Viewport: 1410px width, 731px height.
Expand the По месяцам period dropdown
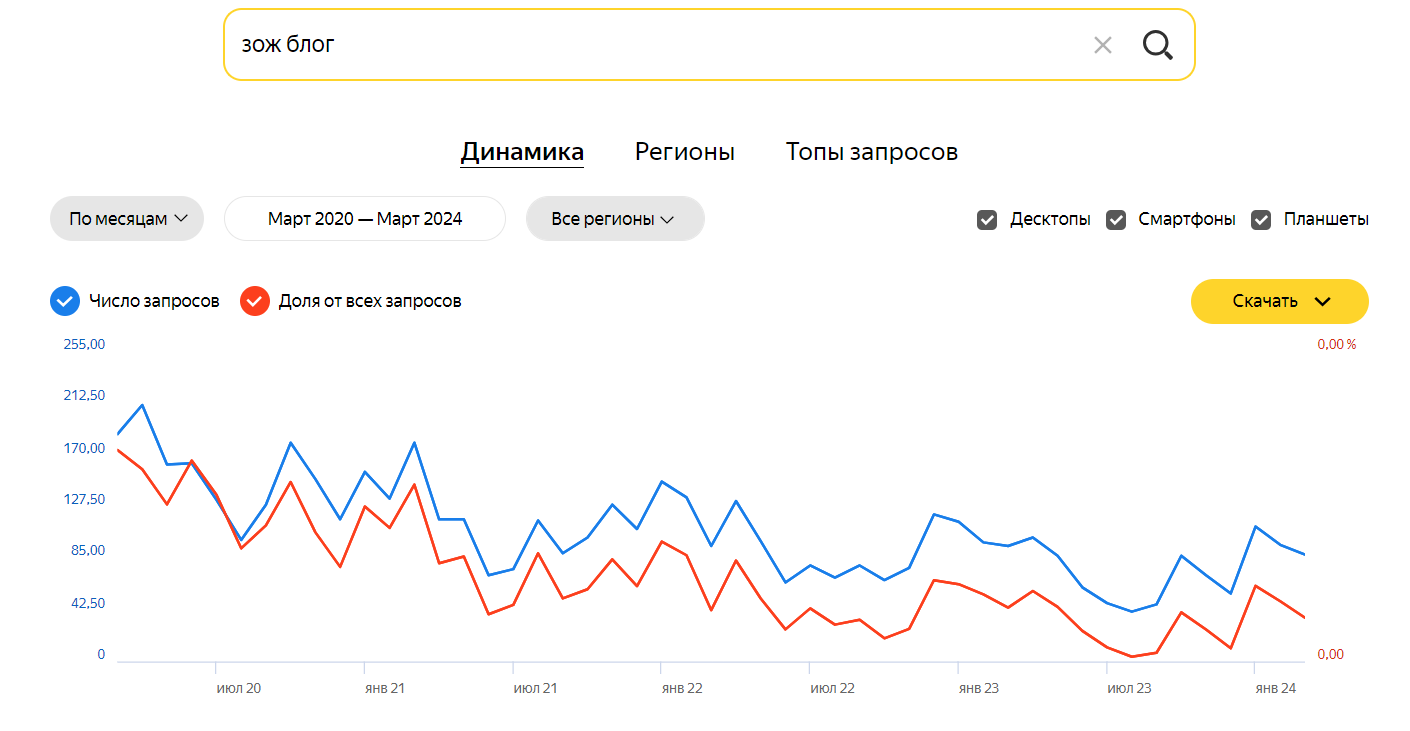[127, 218]
